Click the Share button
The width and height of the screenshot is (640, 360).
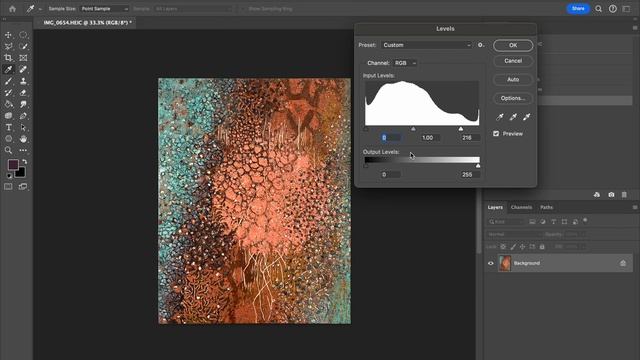[x=578, y=9]
